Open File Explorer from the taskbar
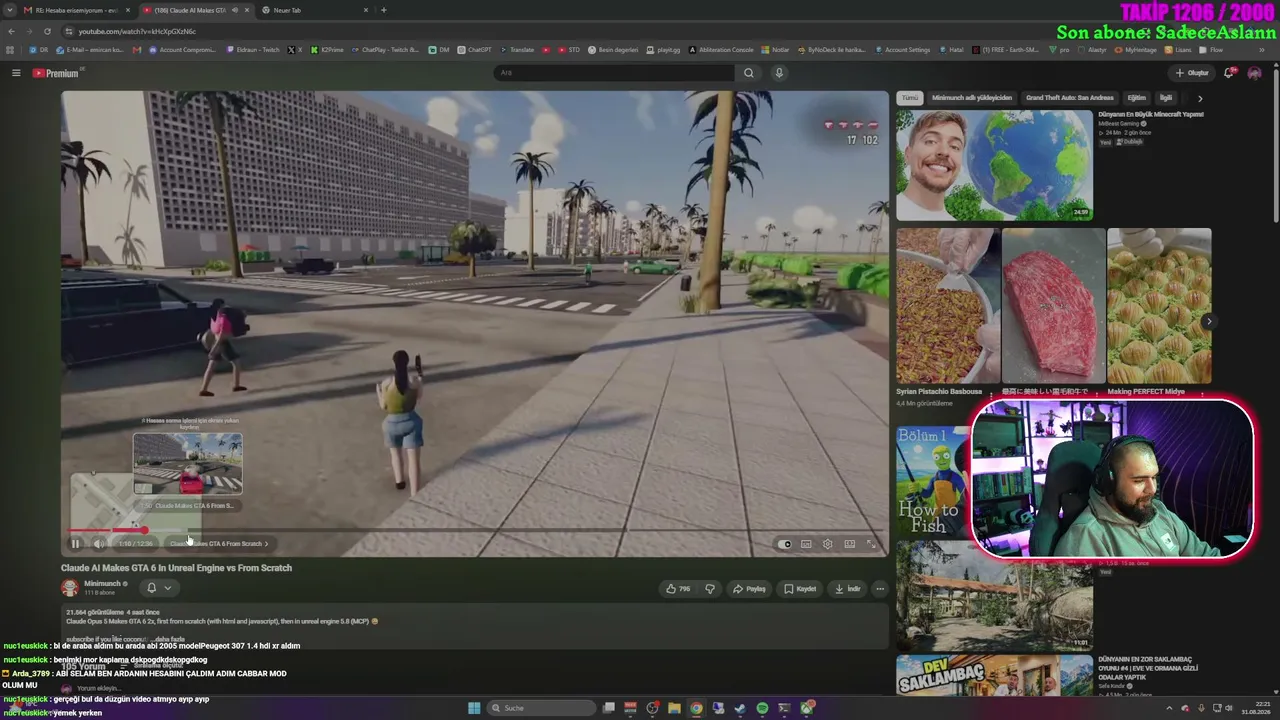 tap(674, 708)
